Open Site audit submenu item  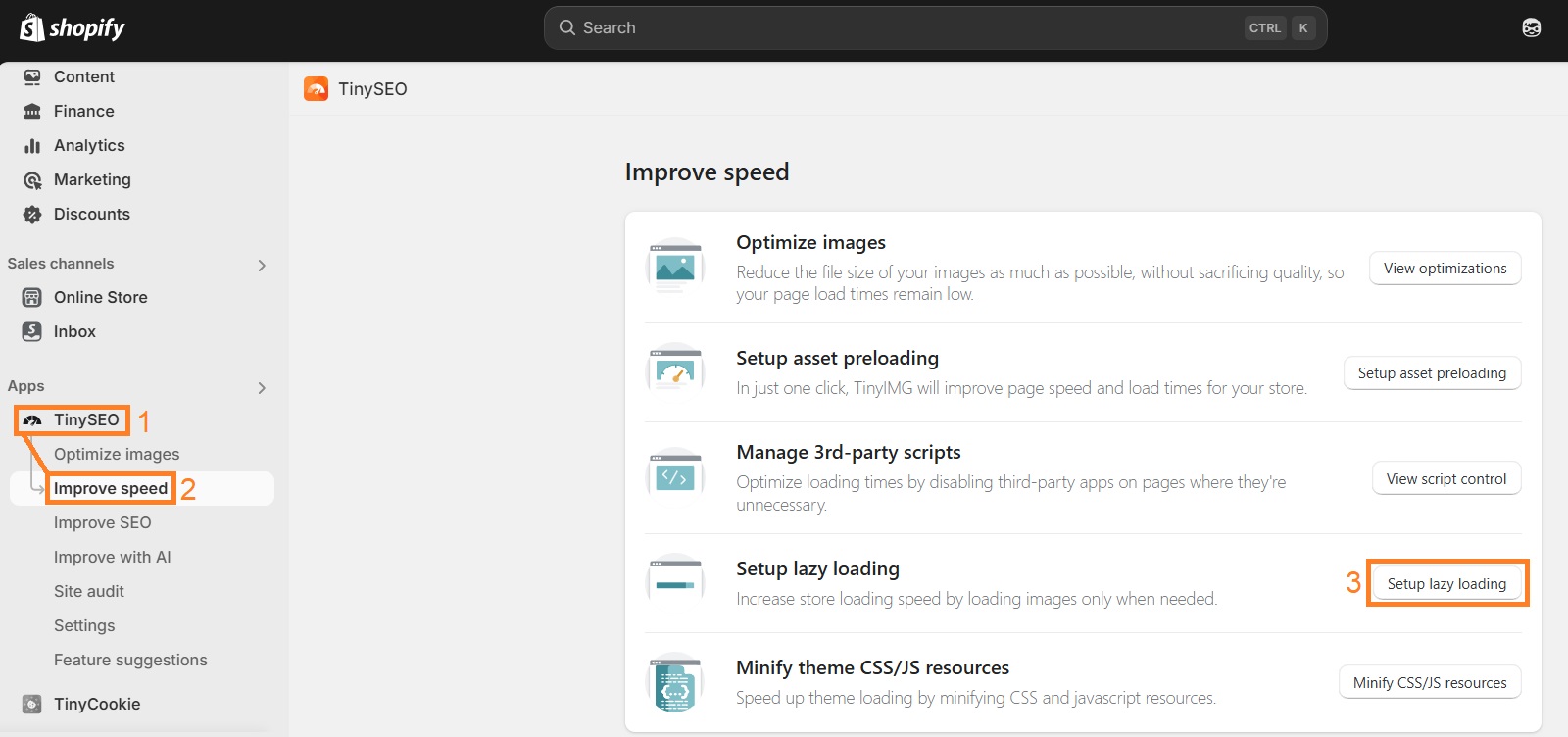click(x=89, y=591)
